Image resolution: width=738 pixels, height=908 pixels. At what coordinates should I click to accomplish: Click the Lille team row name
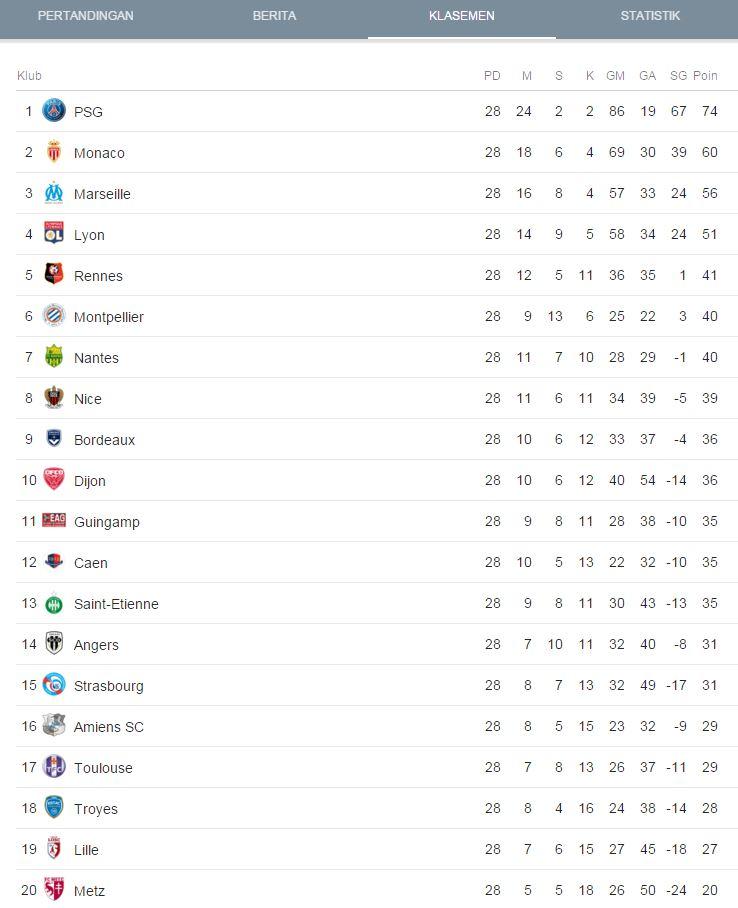coord(86,850)
